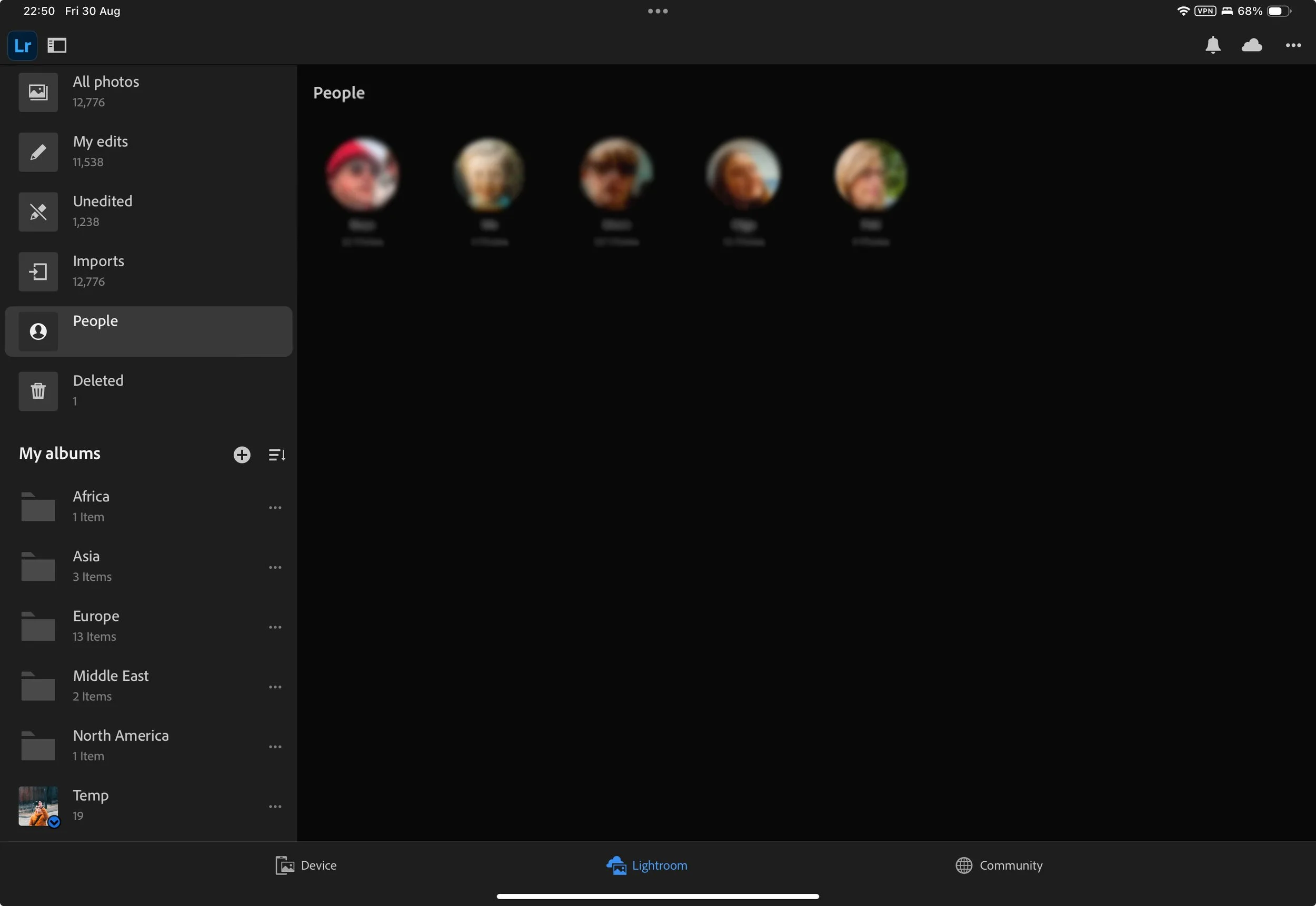Open Africa folder options menu

tap(275, 508)
